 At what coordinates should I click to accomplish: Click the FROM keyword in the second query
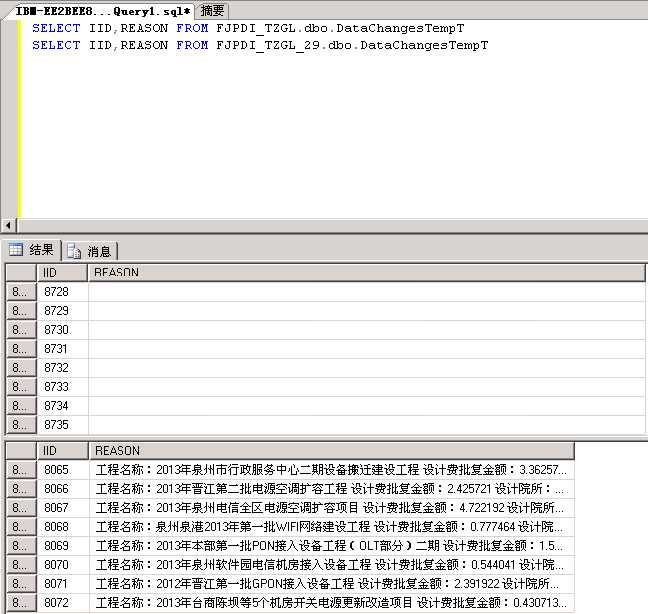pyautogui.click(x=192, y=45)
